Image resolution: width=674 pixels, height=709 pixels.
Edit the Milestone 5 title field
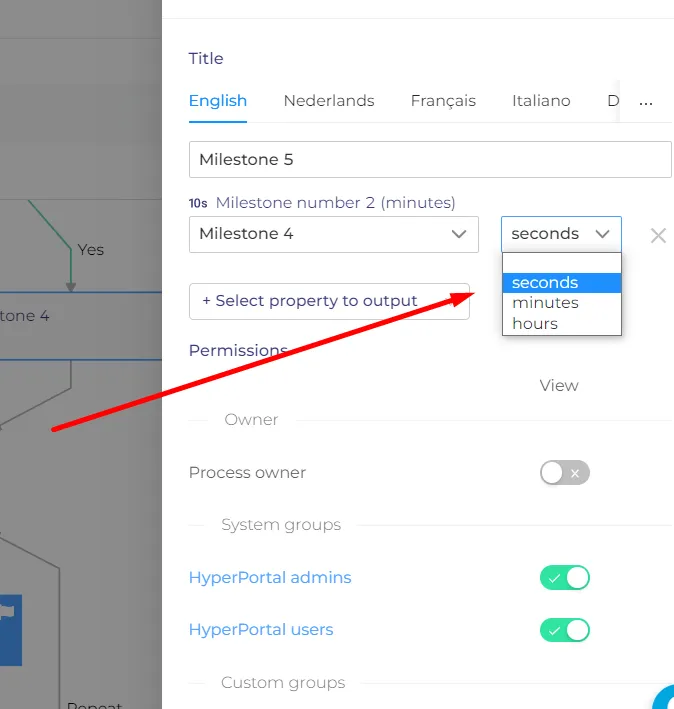coord(430,160)
